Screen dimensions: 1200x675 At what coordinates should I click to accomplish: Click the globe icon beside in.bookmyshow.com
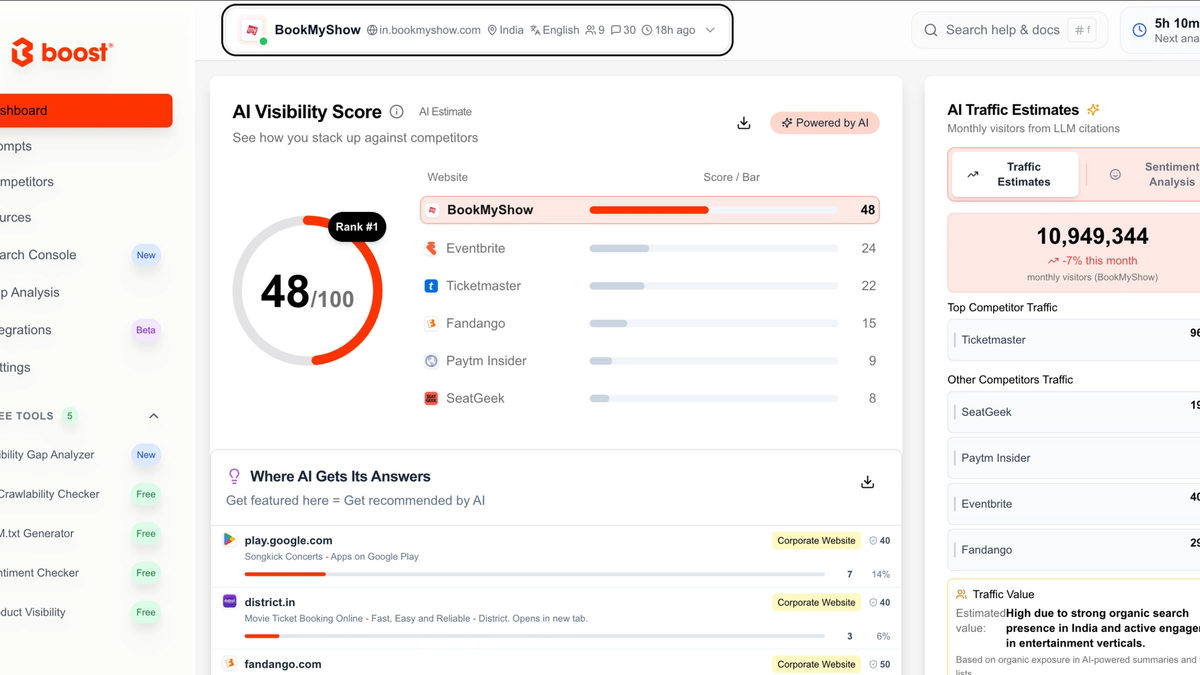click(x=372, y=30)
